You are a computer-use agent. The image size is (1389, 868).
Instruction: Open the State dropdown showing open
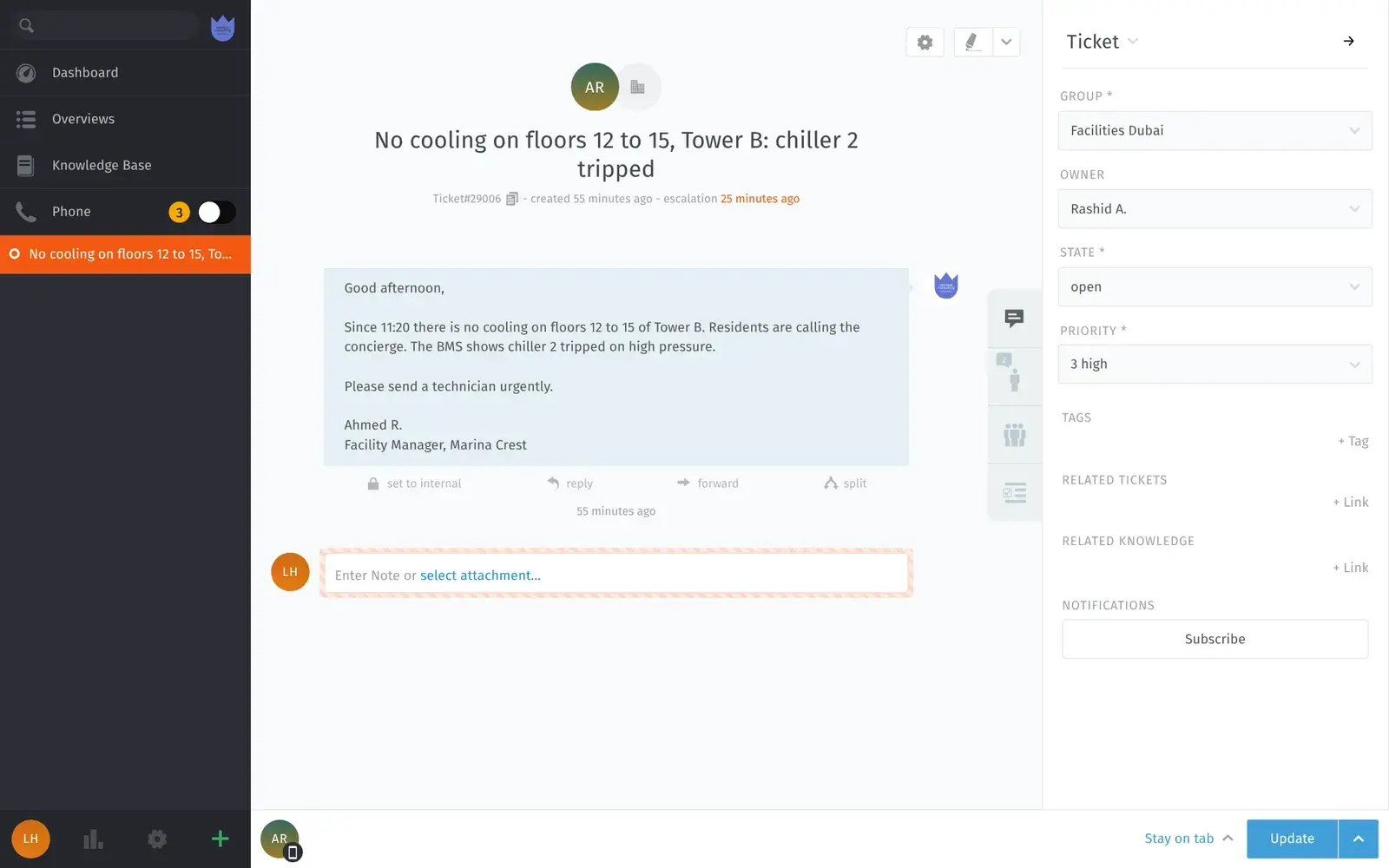click(x=1215, y=286)
